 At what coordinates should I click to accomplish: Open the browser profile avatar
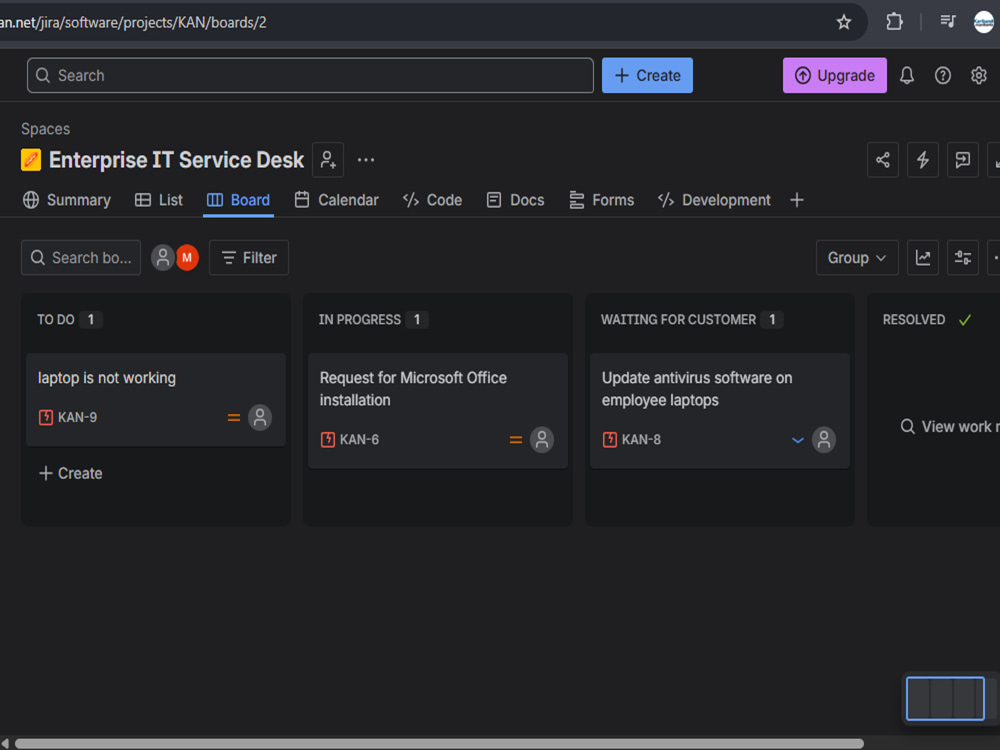[x=983, y=22]
